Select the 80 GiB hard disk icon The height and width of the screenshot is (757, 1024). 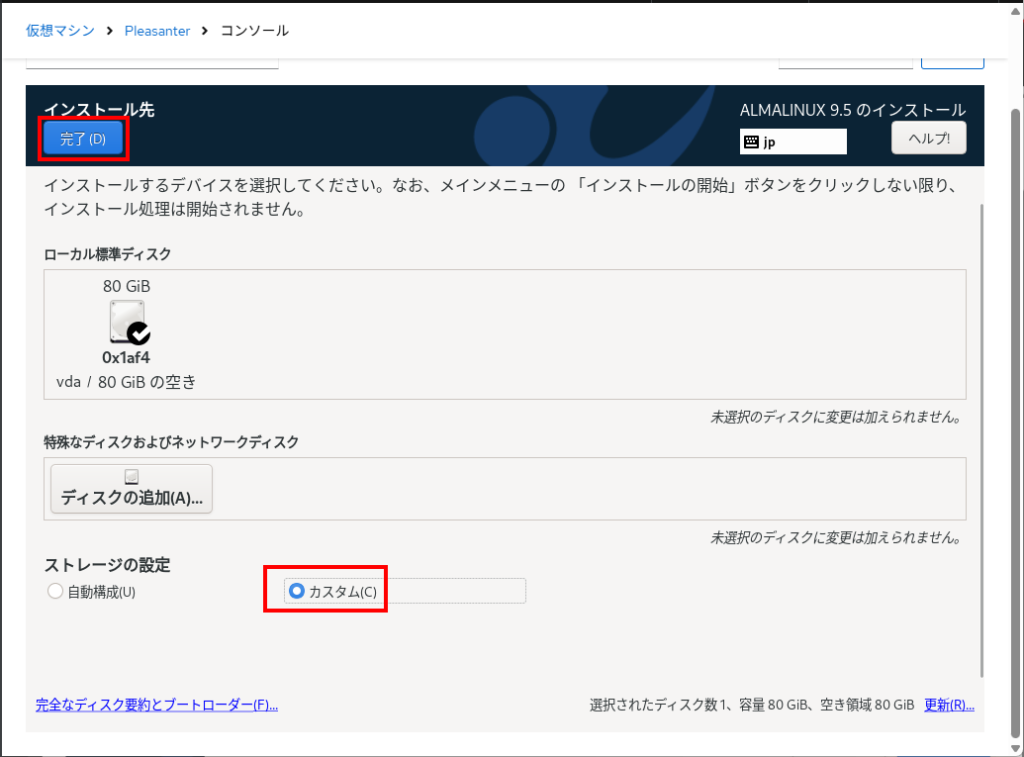coord(126,320)
